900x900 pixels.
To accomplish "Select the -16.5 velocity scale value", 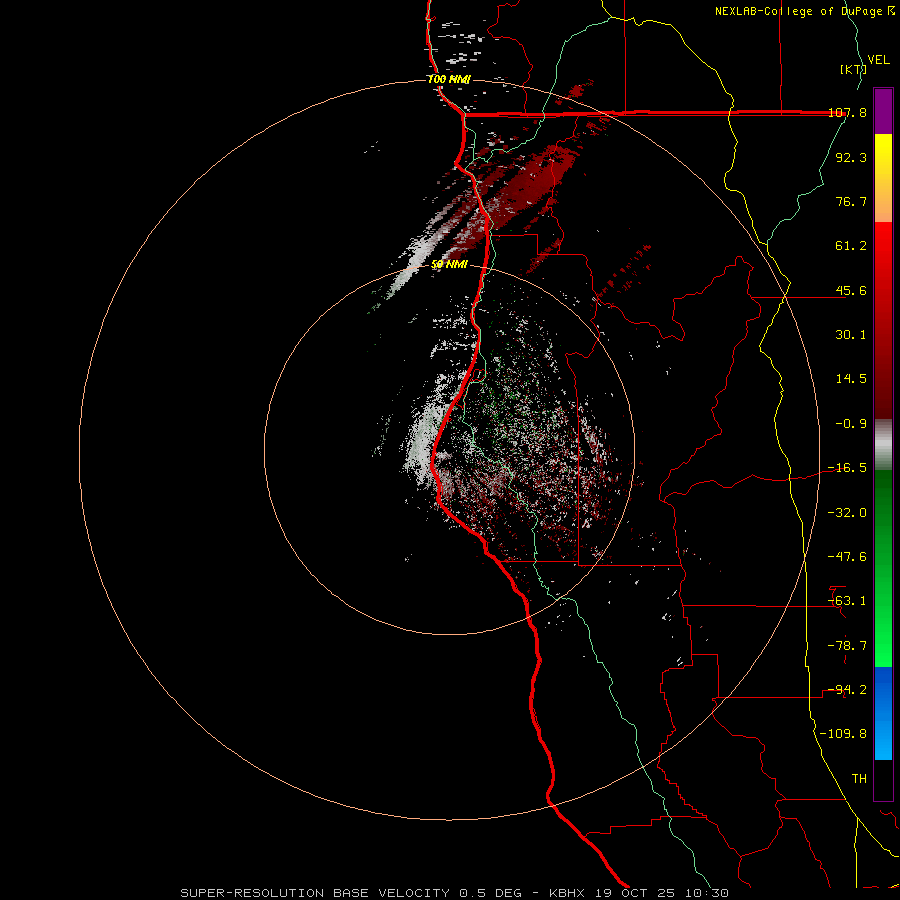I will (847, 468).
